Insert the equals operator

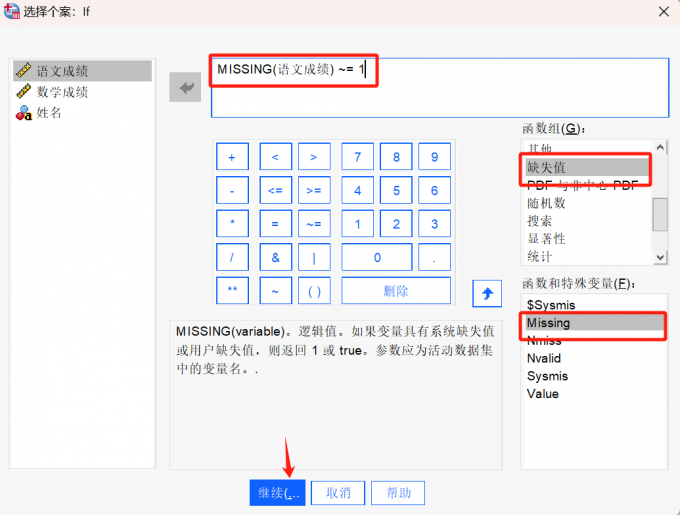point(275,224)
